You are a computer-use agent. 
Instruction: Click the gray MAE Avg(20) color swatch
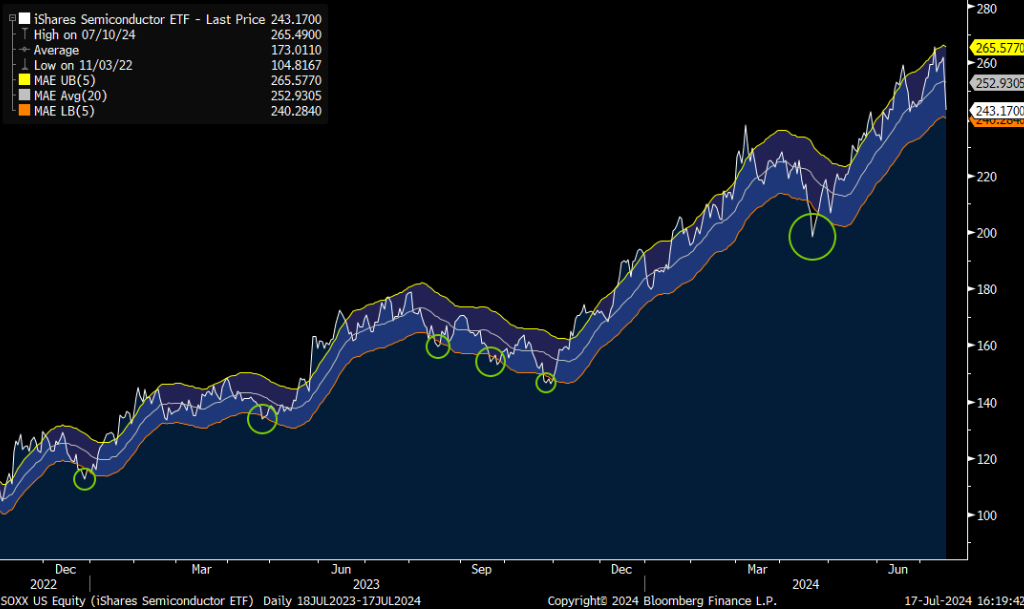23,95
